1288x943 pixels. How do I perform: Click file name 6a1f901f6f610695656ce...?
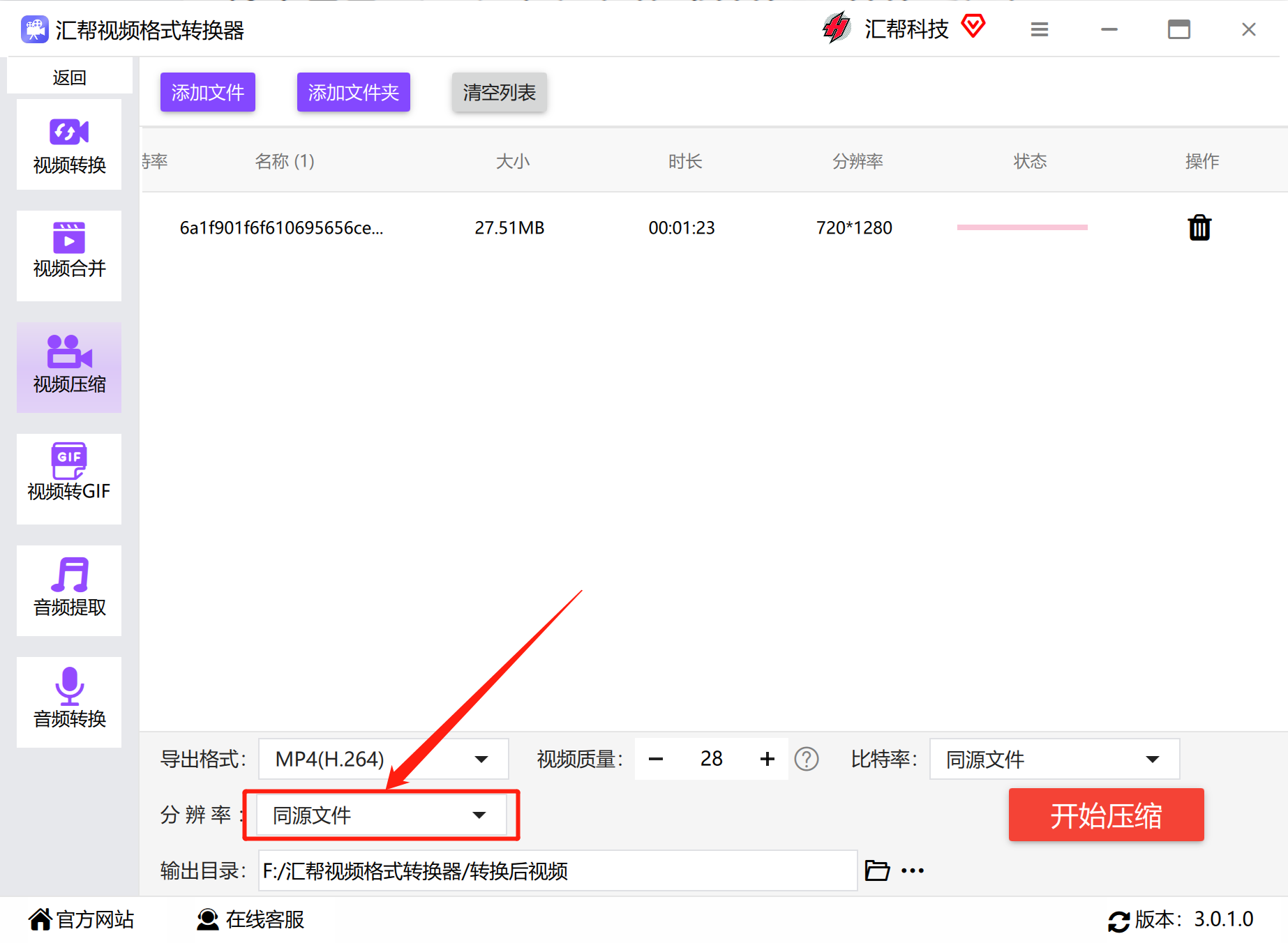click(x=281, y=227)
